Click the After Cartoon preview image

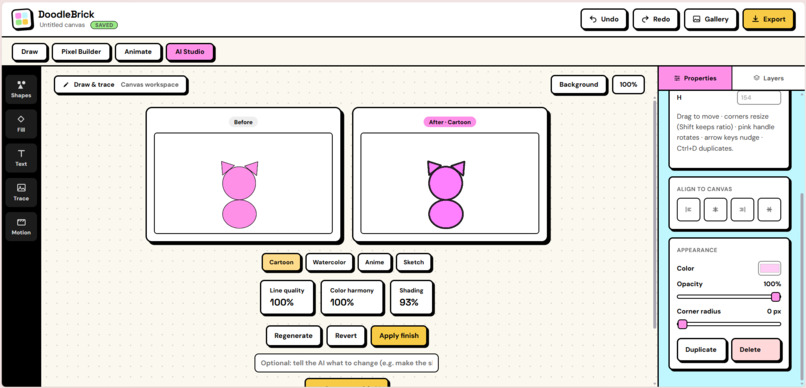[450, 183]
